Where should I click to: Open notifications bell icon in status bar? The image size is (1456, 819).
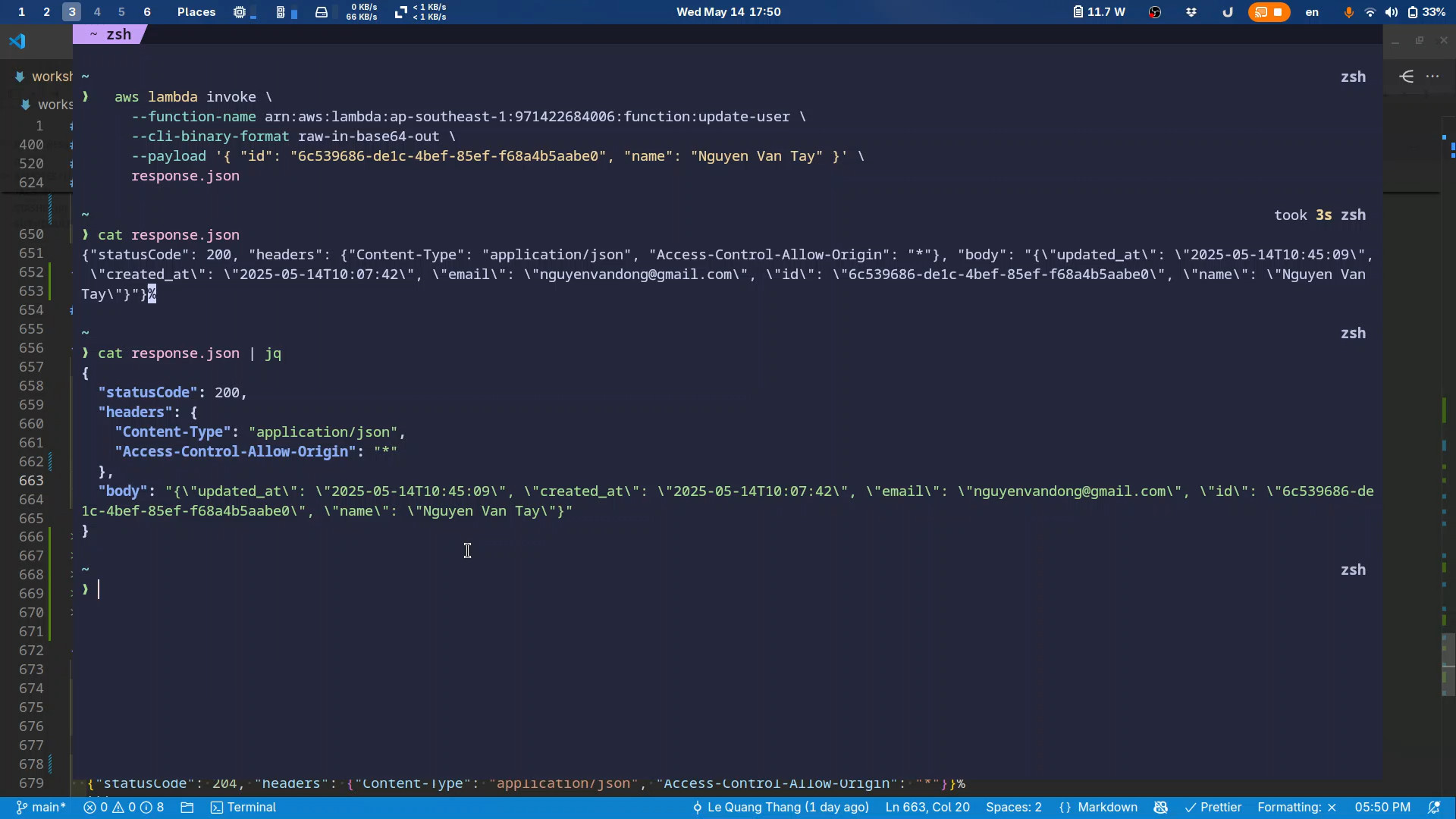[1434, 807]
